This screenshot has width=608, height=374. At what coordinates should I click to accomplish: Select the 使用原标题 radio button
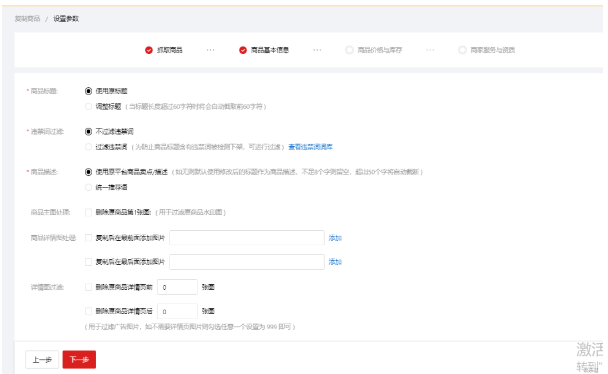[88, 91]
